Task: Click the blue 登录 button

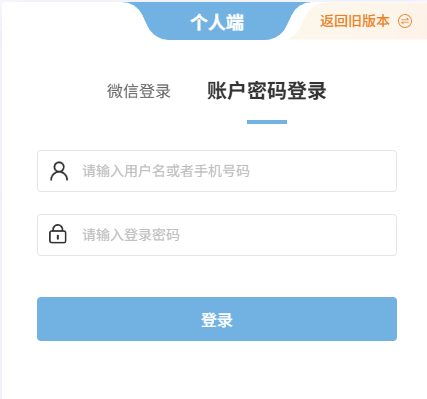Action: coord(217,319)
